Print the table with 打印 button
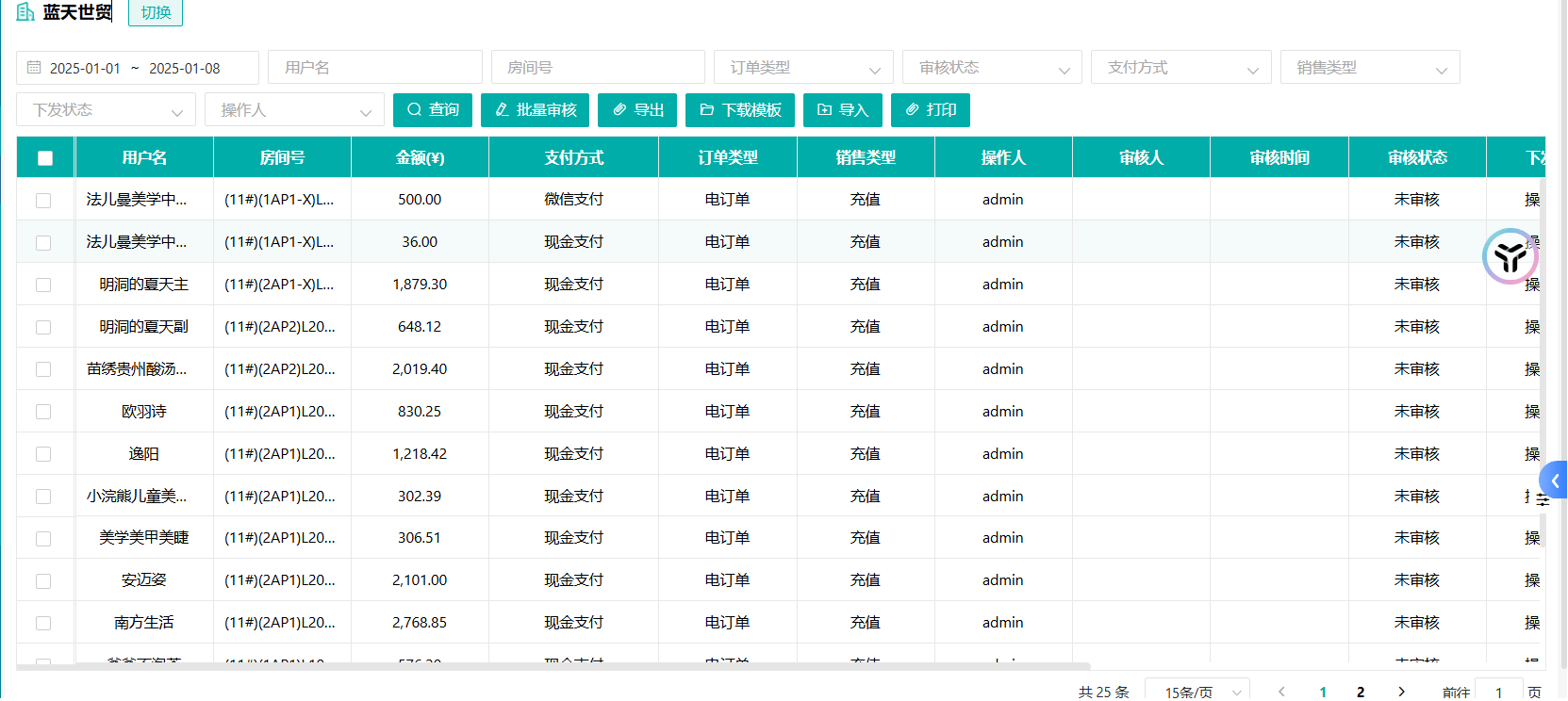Viewport: 1568px width, 701px height. point(931,110)
